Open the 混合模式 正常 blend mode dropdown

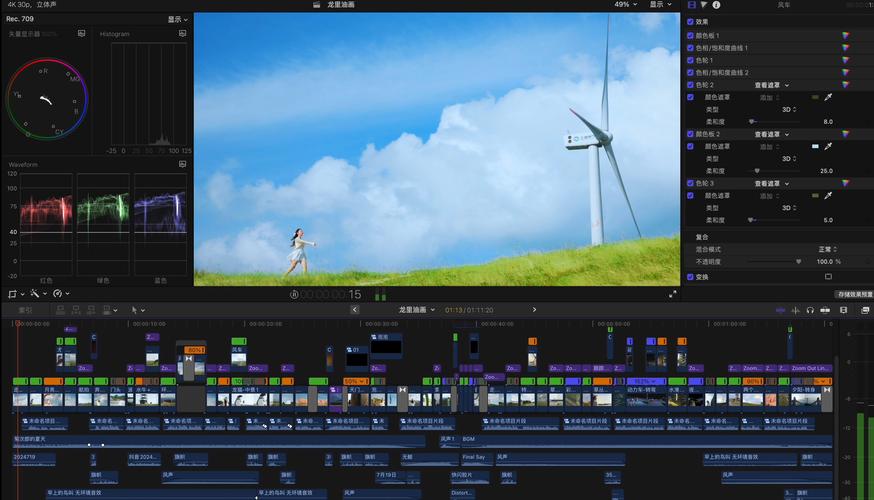[x=828, y=249]
